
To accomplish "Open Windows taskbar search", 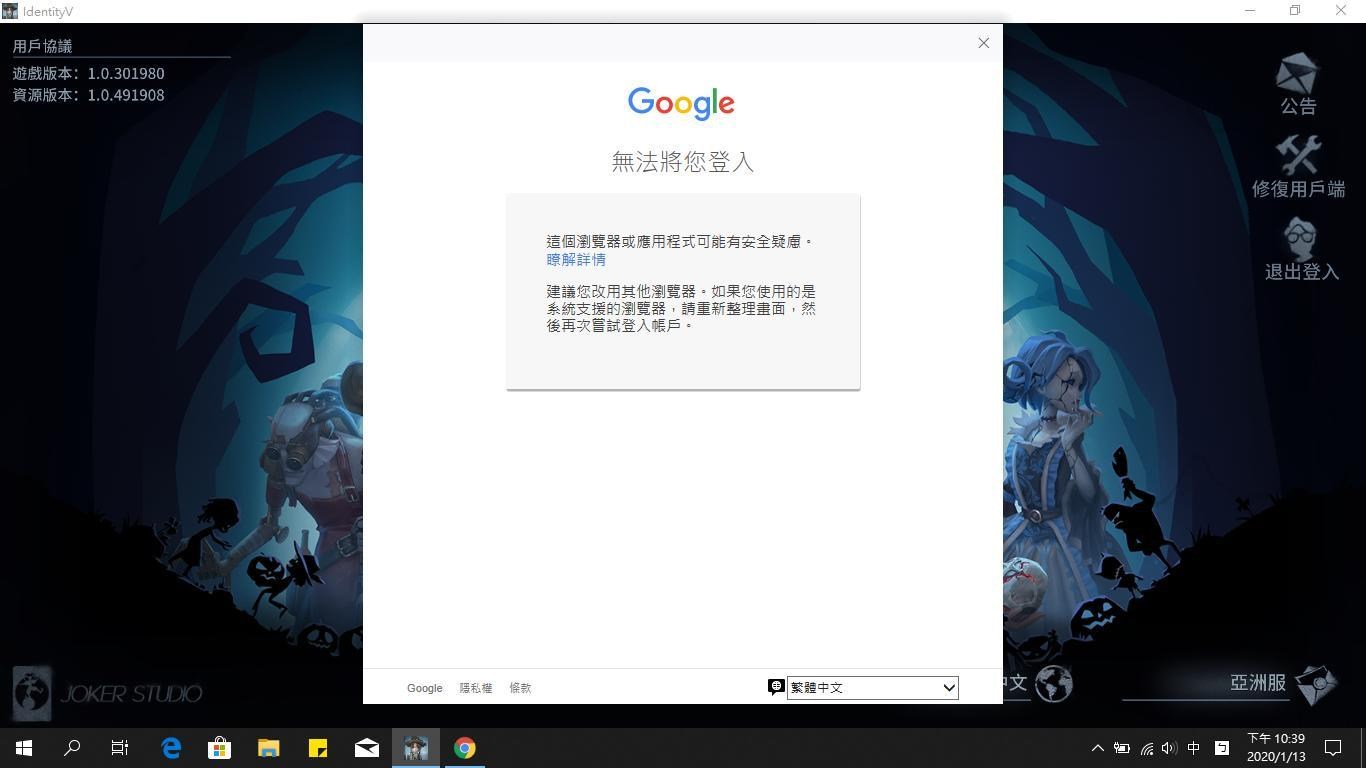I will pos(72,748).
